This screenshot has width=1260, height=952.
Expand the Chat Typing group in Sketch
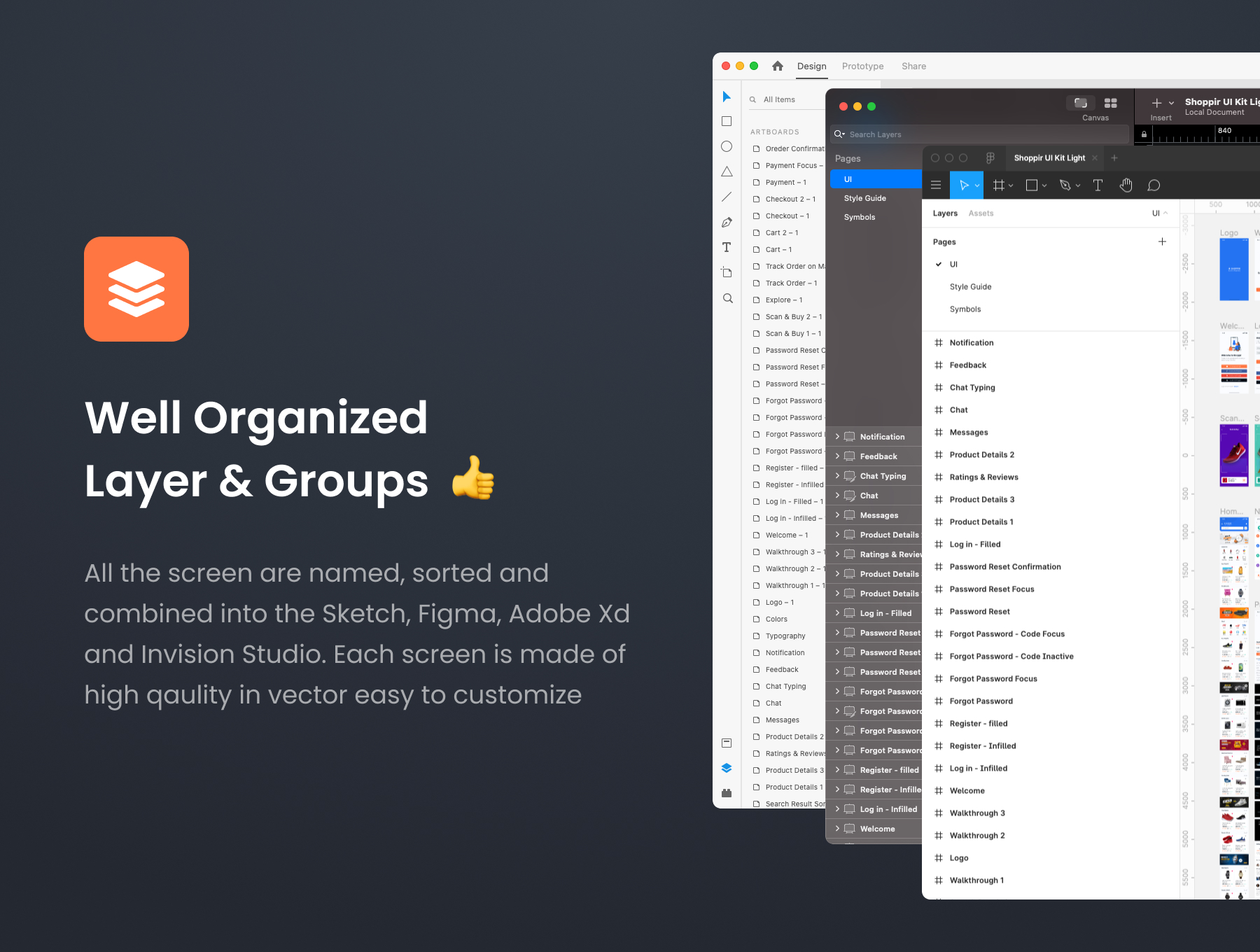point(837,476)
